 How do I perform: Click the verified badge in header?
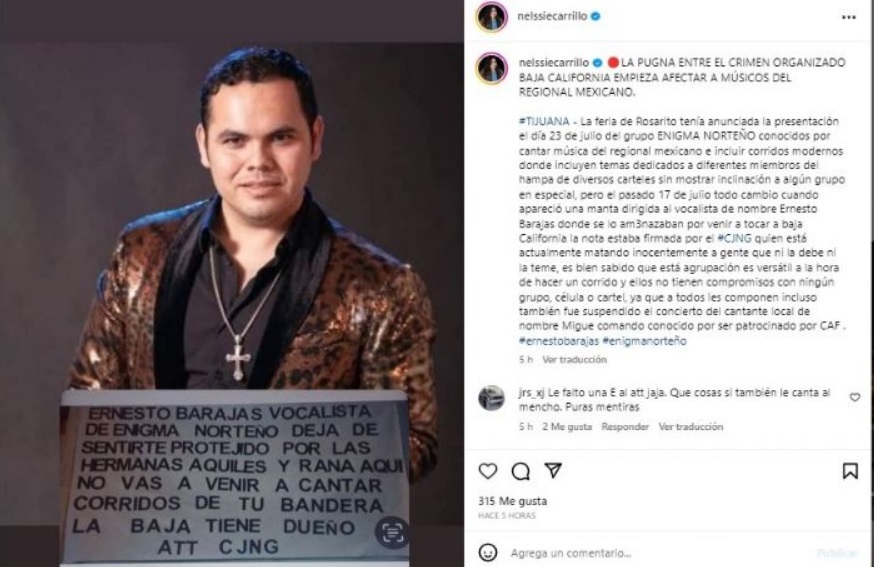[x=595, y=16]
